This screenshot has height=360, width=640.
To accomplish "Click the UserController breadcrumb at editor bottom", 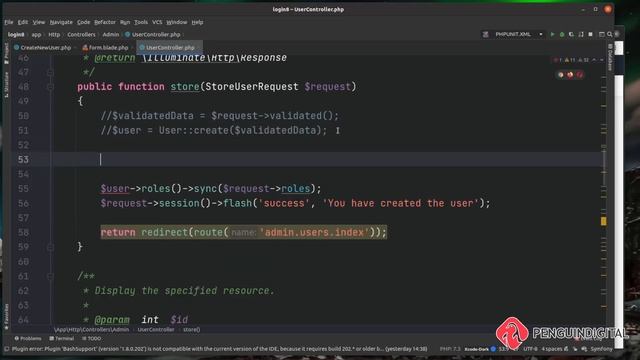I will click(156, 329).
